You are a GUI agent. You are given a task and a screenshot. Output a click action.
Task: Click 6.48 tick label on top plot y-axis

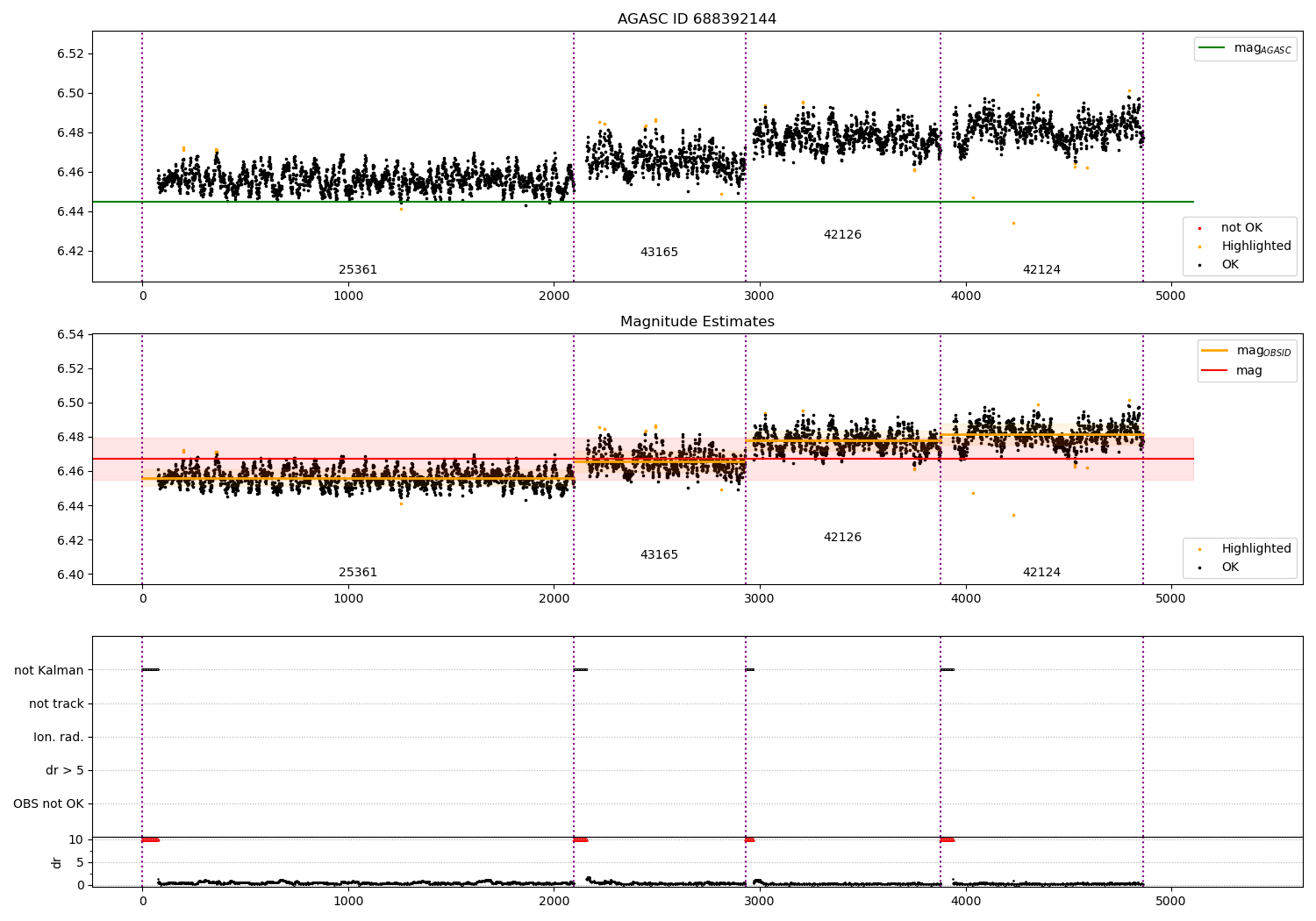coord(70,132)
